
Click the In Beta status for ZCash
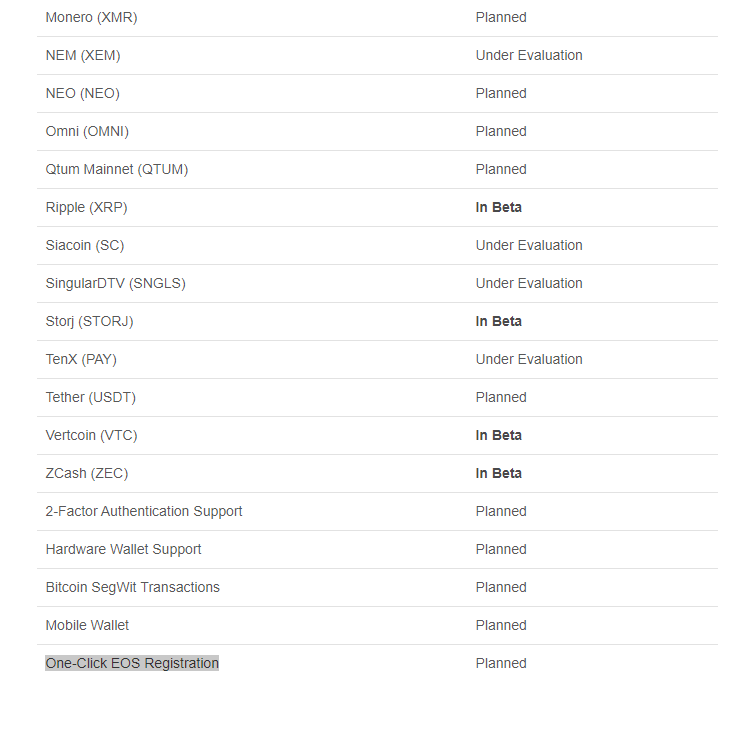point(498,473)
